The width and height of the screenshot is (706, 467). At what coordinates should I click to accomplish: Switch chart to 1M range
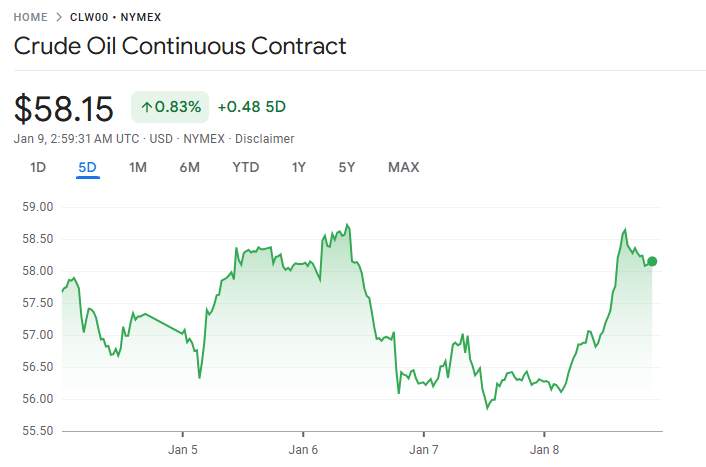tap(138, 167)
